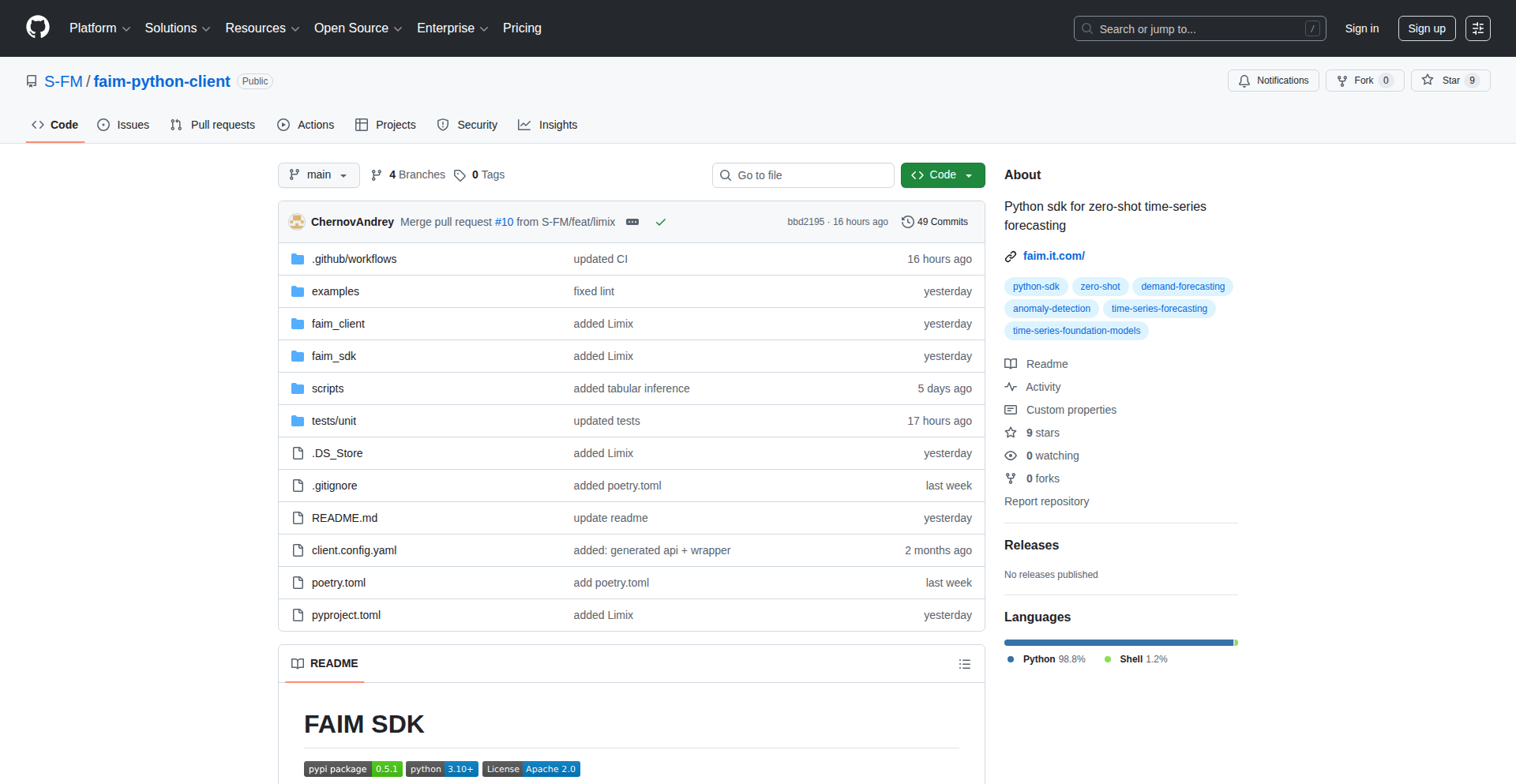Screen dimensions: 1516x784
Task: Click the GitHub home logo
Action: (x=36, y=28)
